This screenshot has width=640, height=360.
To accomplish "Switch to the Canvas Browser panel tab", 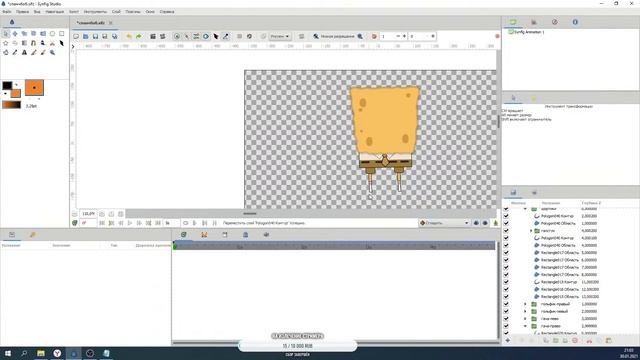I will [513, 22].
